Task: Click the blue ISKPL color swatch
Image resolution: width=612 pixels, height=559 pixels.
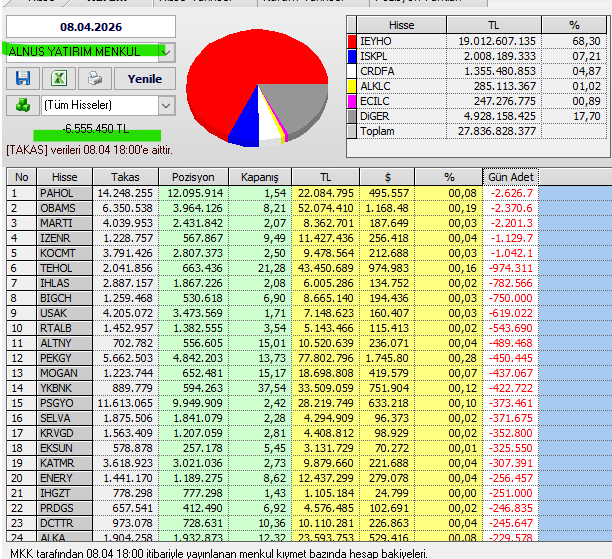Action: [x=352, y=56]
